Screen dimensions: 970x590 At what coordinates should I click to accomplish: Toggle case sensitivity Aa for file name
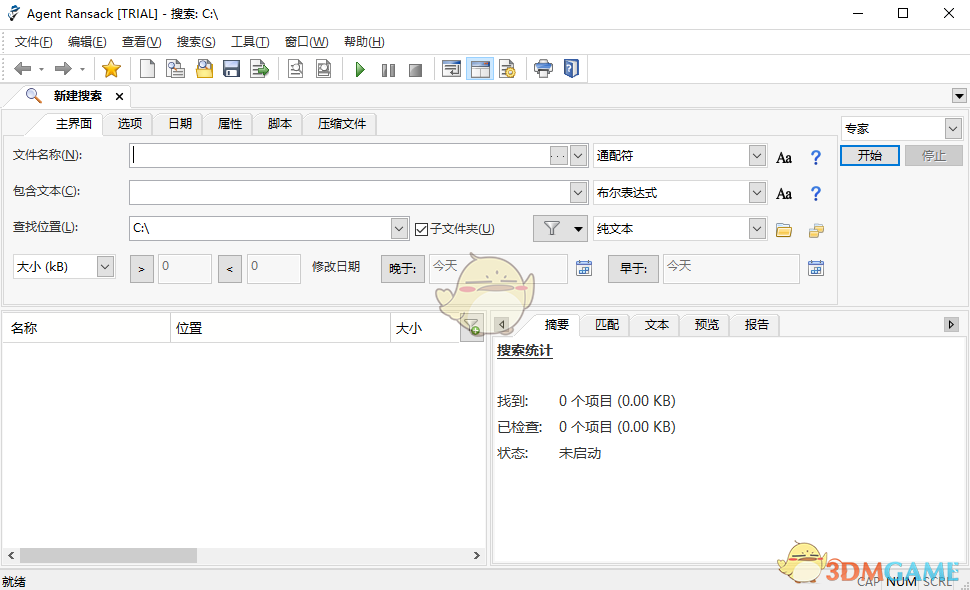point(784,157)
